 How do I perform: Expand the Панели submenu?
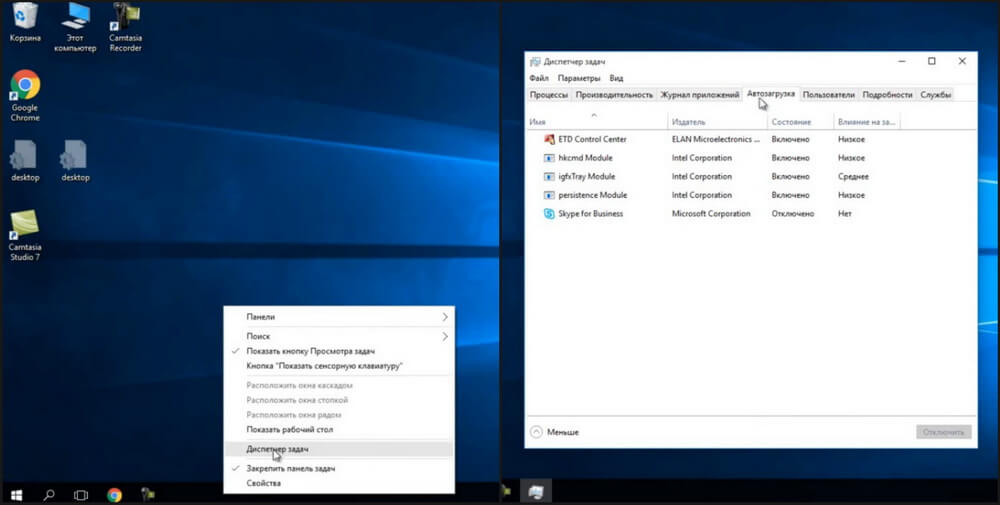[x=339, y=317]
